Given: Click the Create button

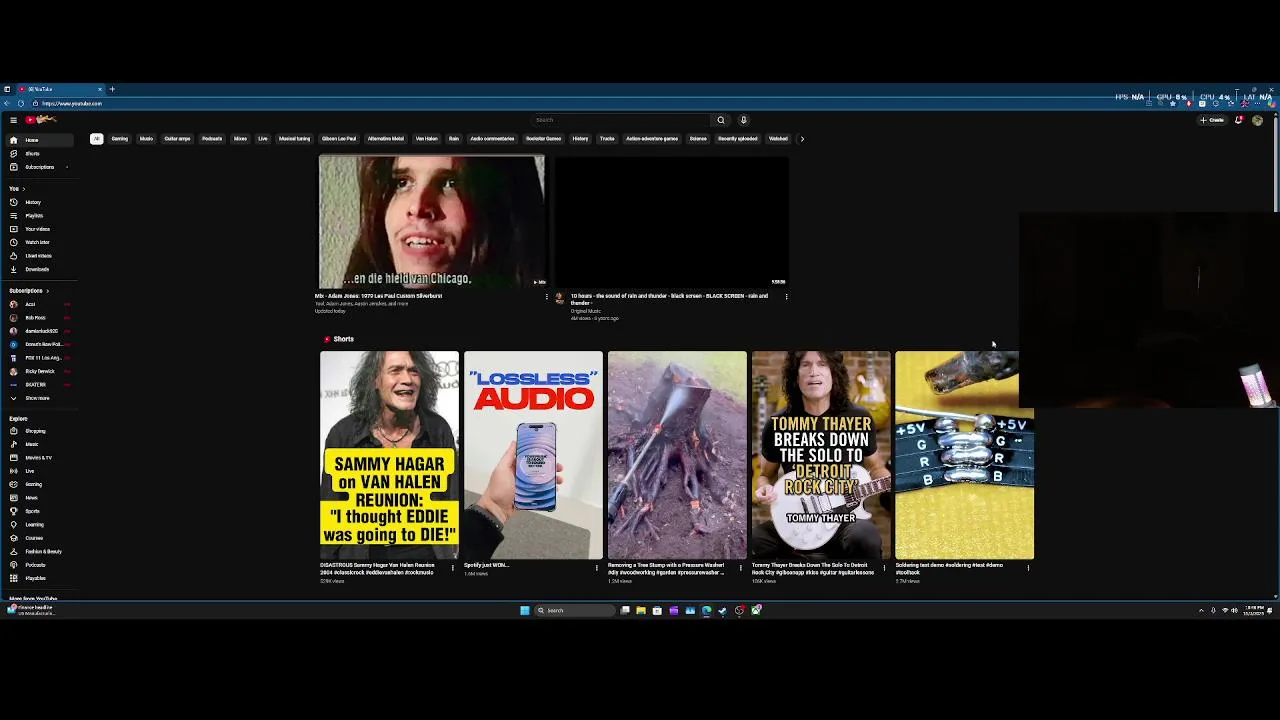Looking at the screenshot, I should pos(1212,120).
